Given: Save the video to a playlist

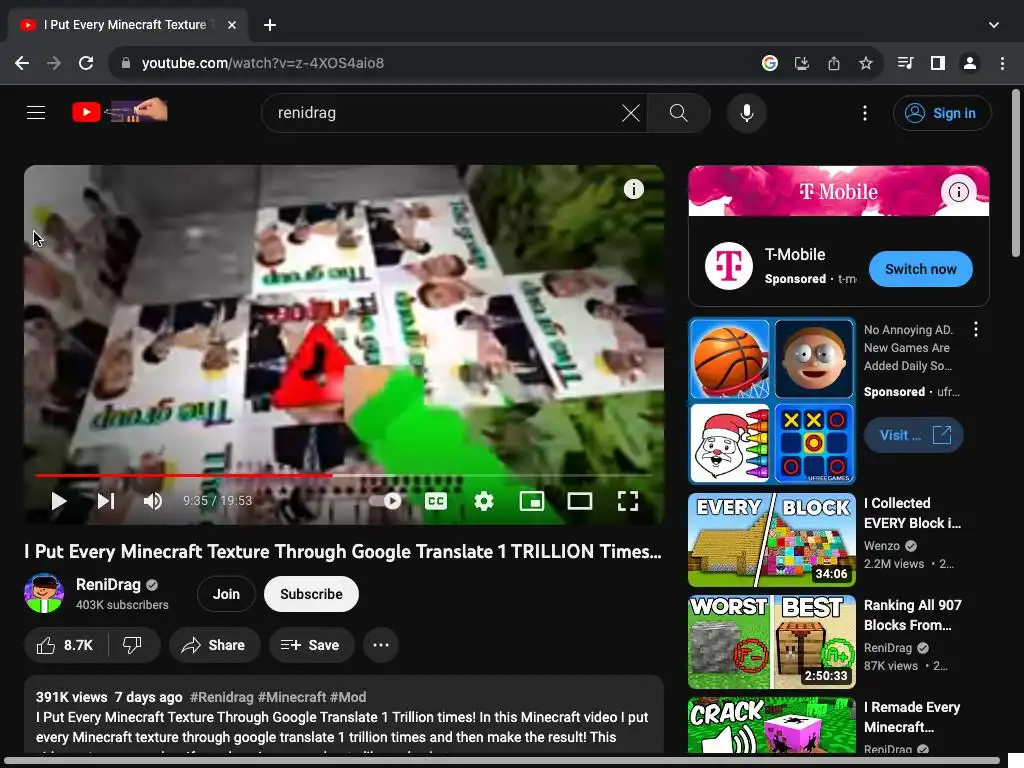Looking at the screenshot, I should (312, 645).
